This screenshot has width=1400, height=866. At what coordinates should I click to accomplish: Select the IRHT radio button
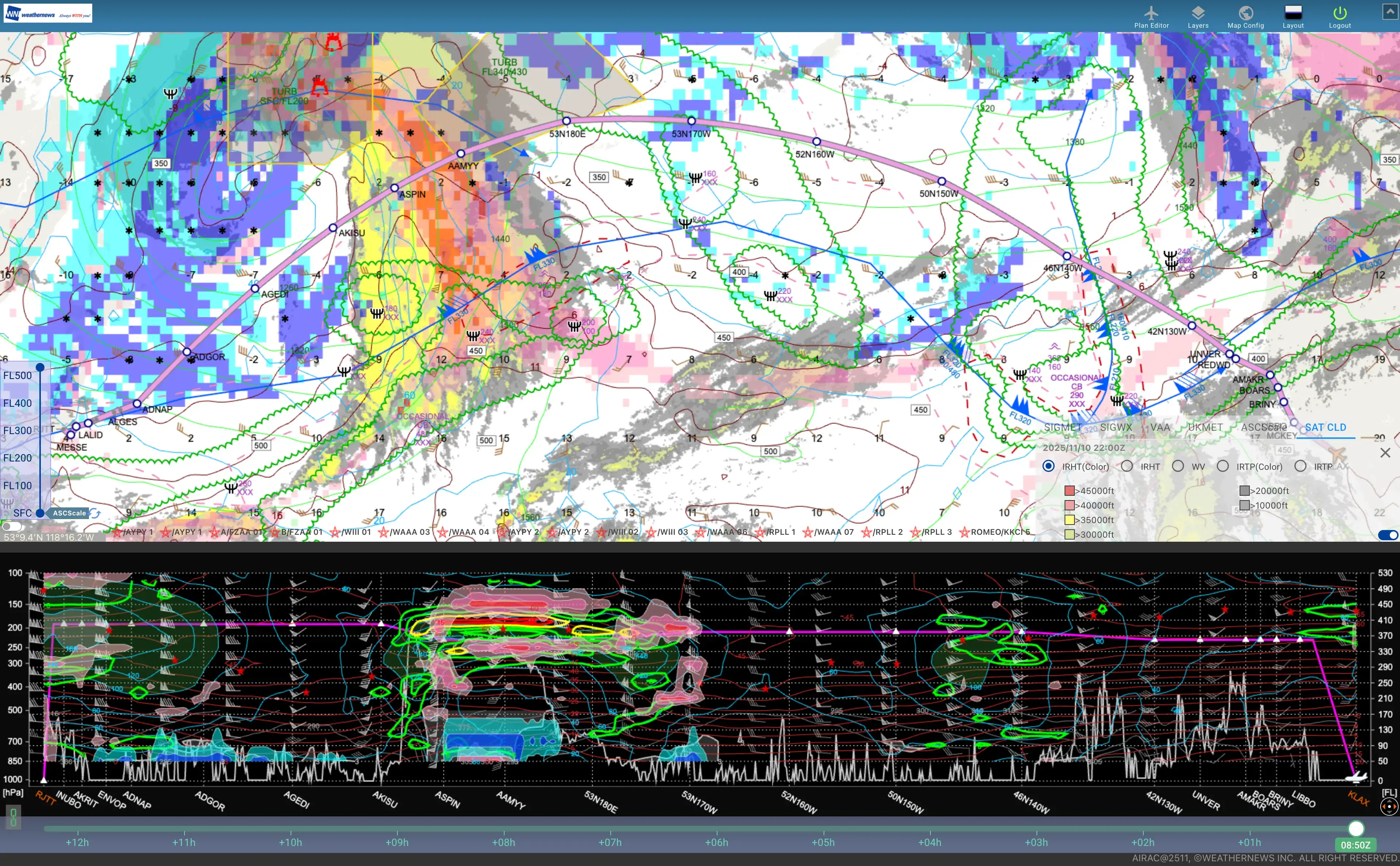1127,466
